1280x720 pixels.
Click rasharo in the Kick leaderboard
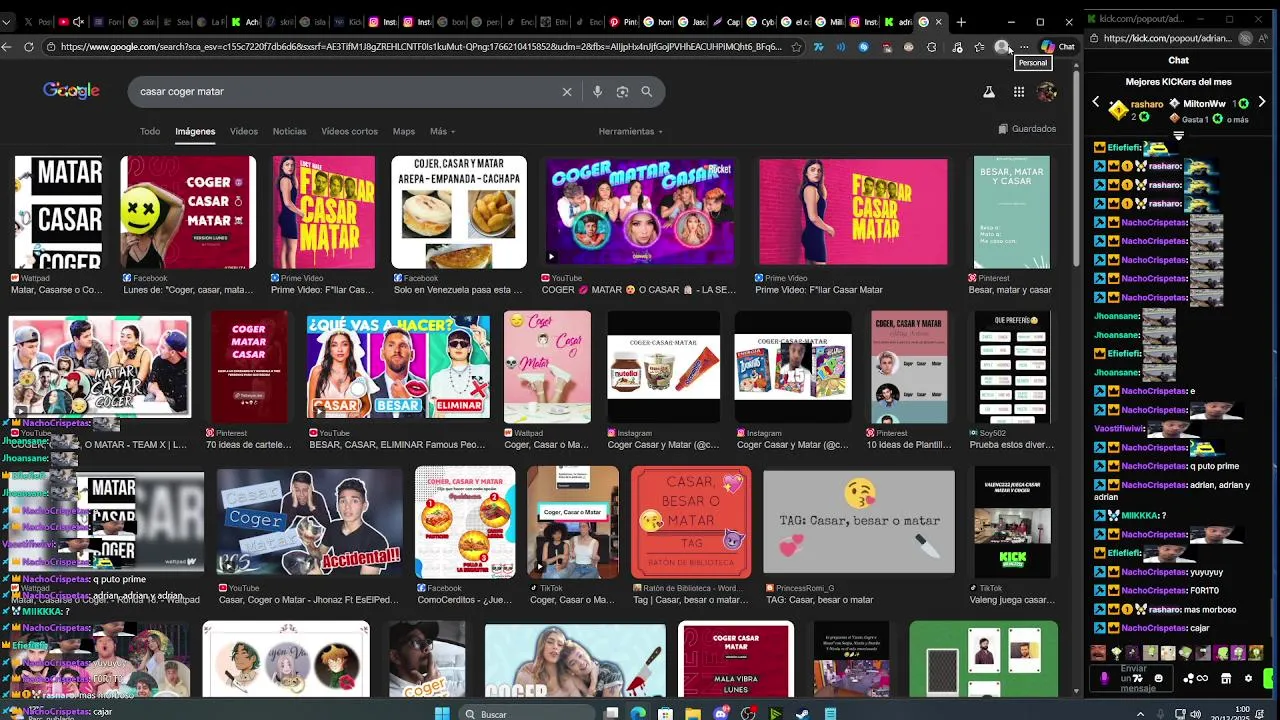click(x=1147, y=104)
